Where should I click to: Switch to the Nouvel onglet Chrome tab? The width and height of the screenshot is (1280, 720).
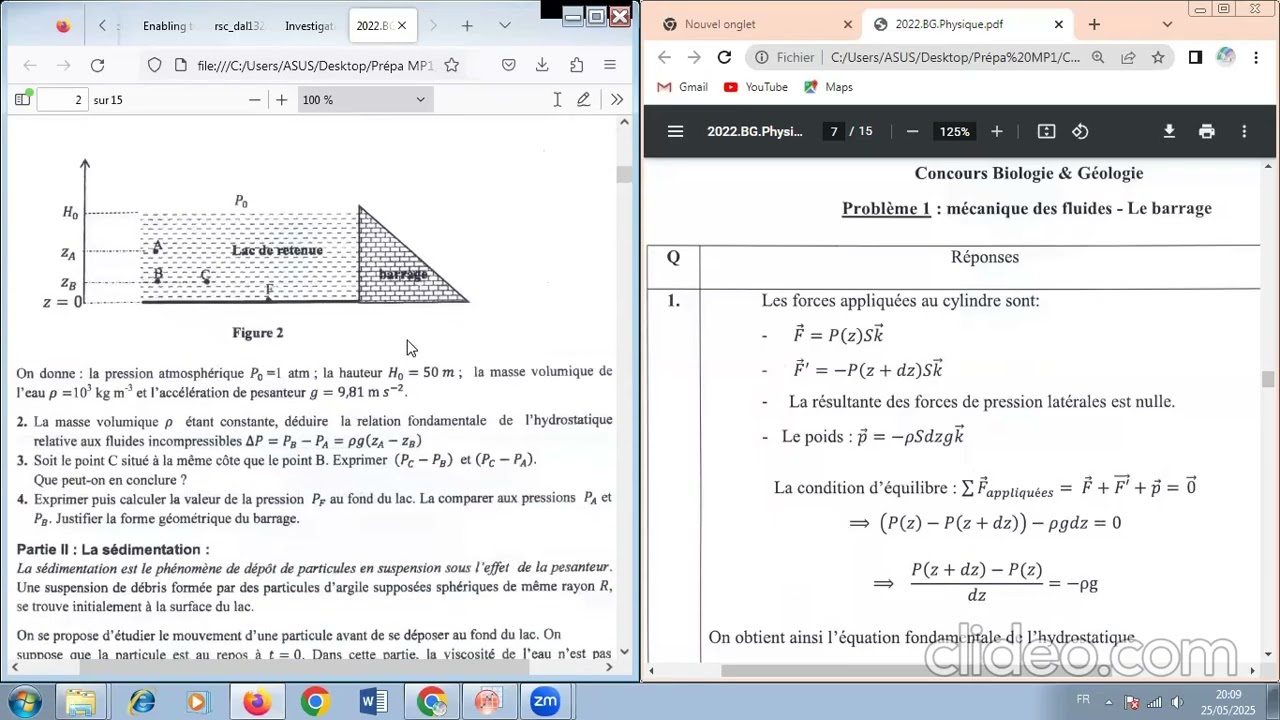[x=755, y=24]
